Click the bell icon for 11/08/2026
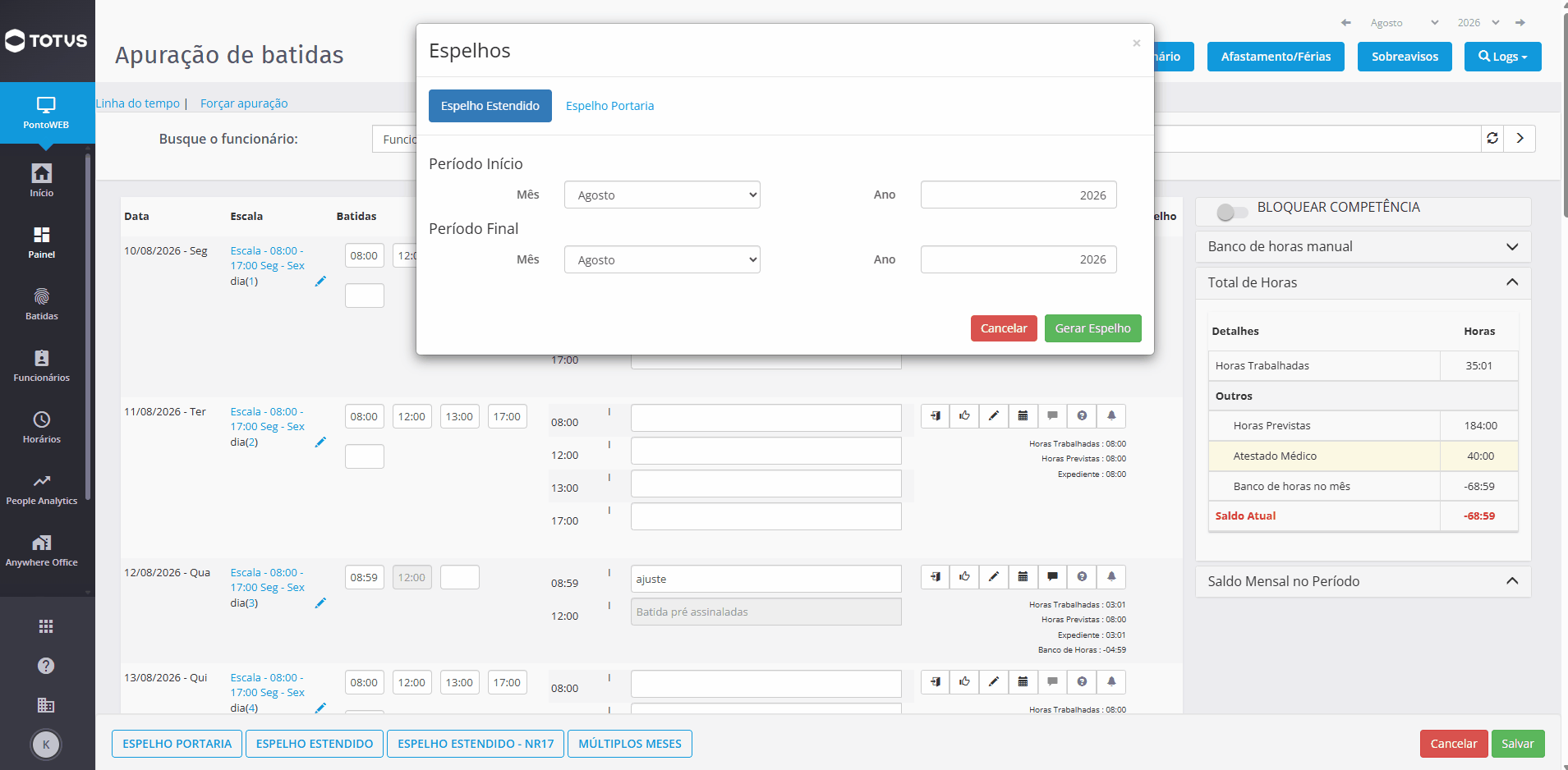The width and height of the screenshot is (1568, 770). 1111,415
